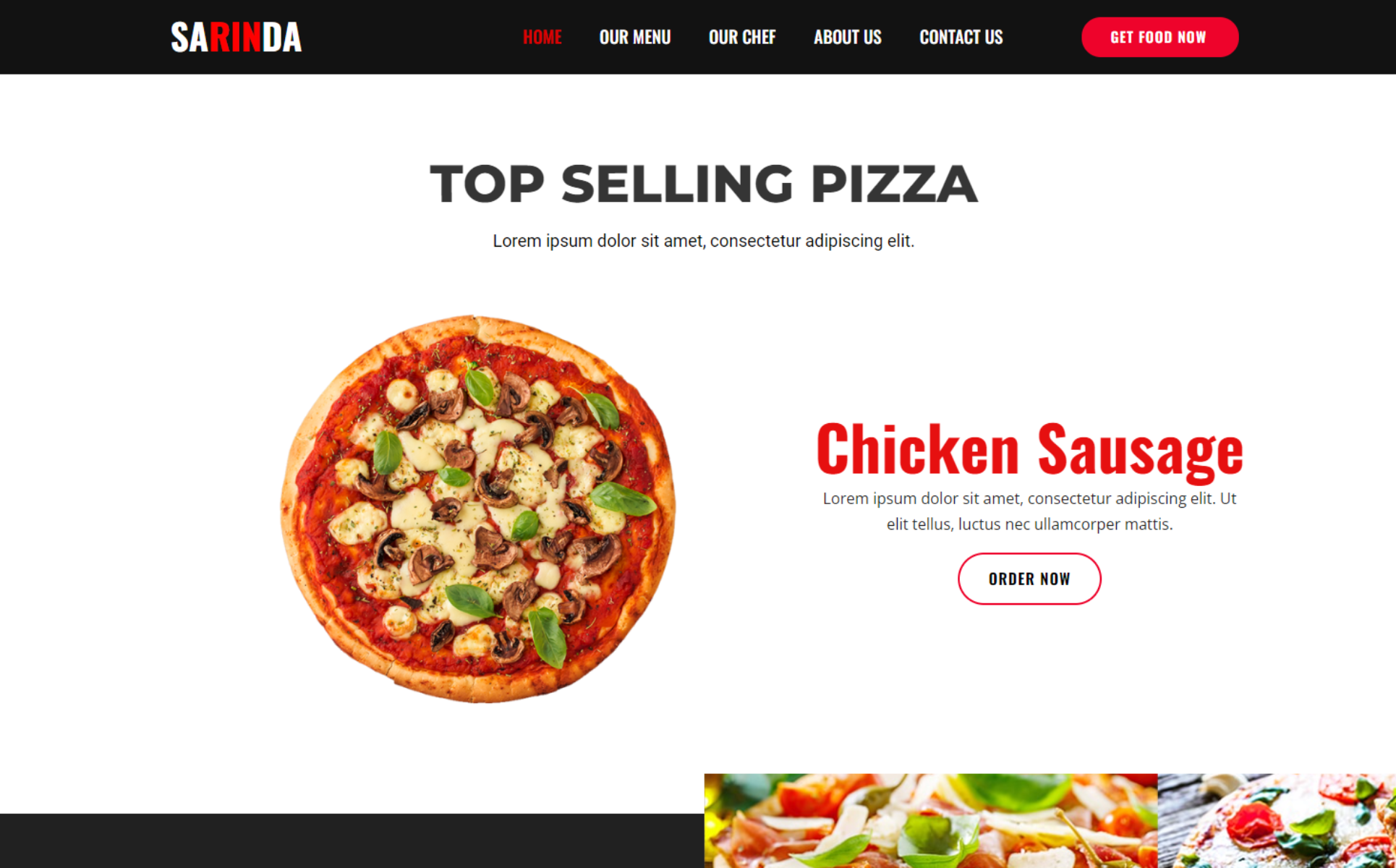This screenshot has width=1396, height=868.
Task: Click the word PIZZA in the main heading
Action: tap(894, 184)
